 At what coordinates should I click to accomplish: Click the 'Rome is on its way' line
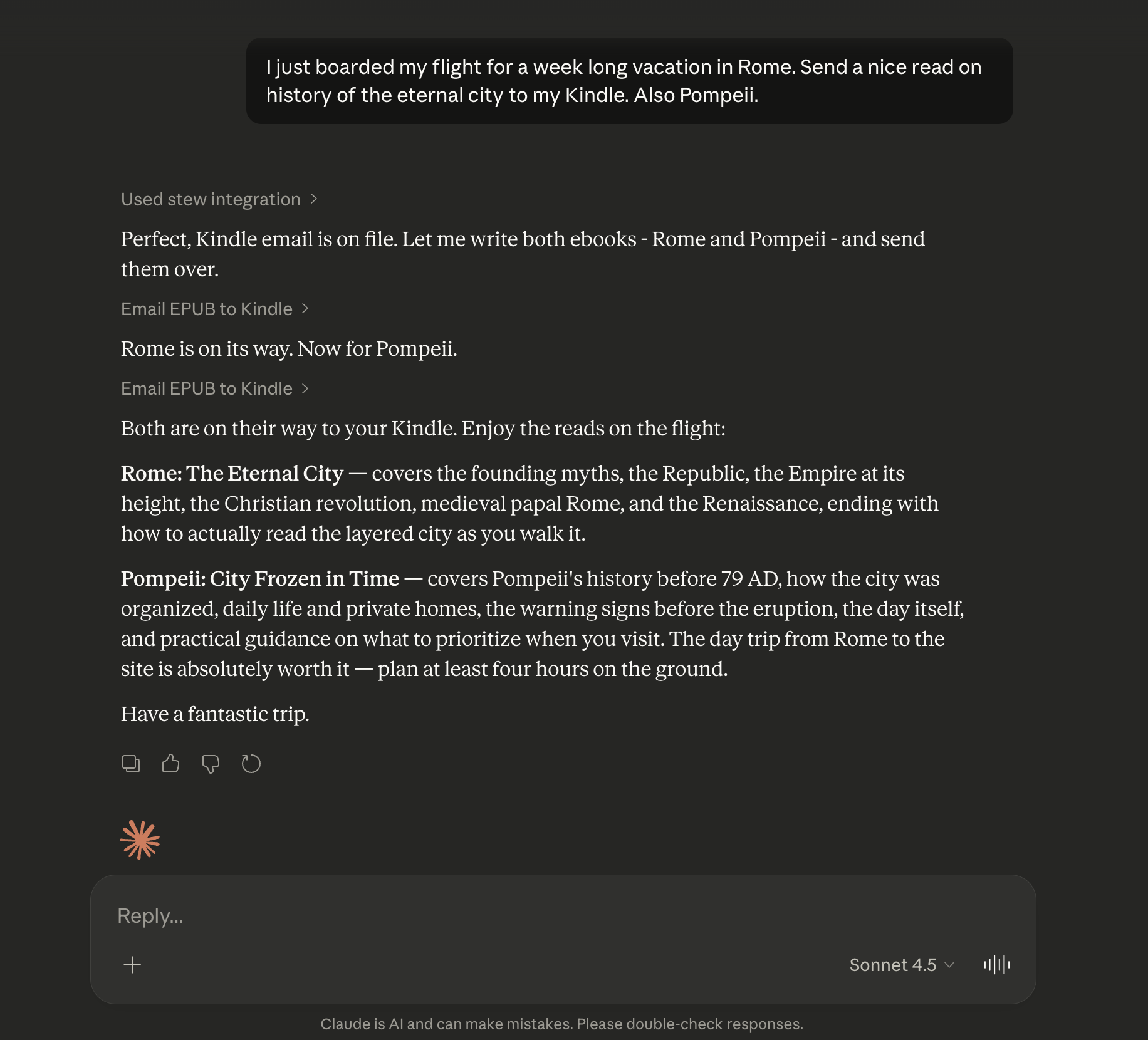click(289, 349)
